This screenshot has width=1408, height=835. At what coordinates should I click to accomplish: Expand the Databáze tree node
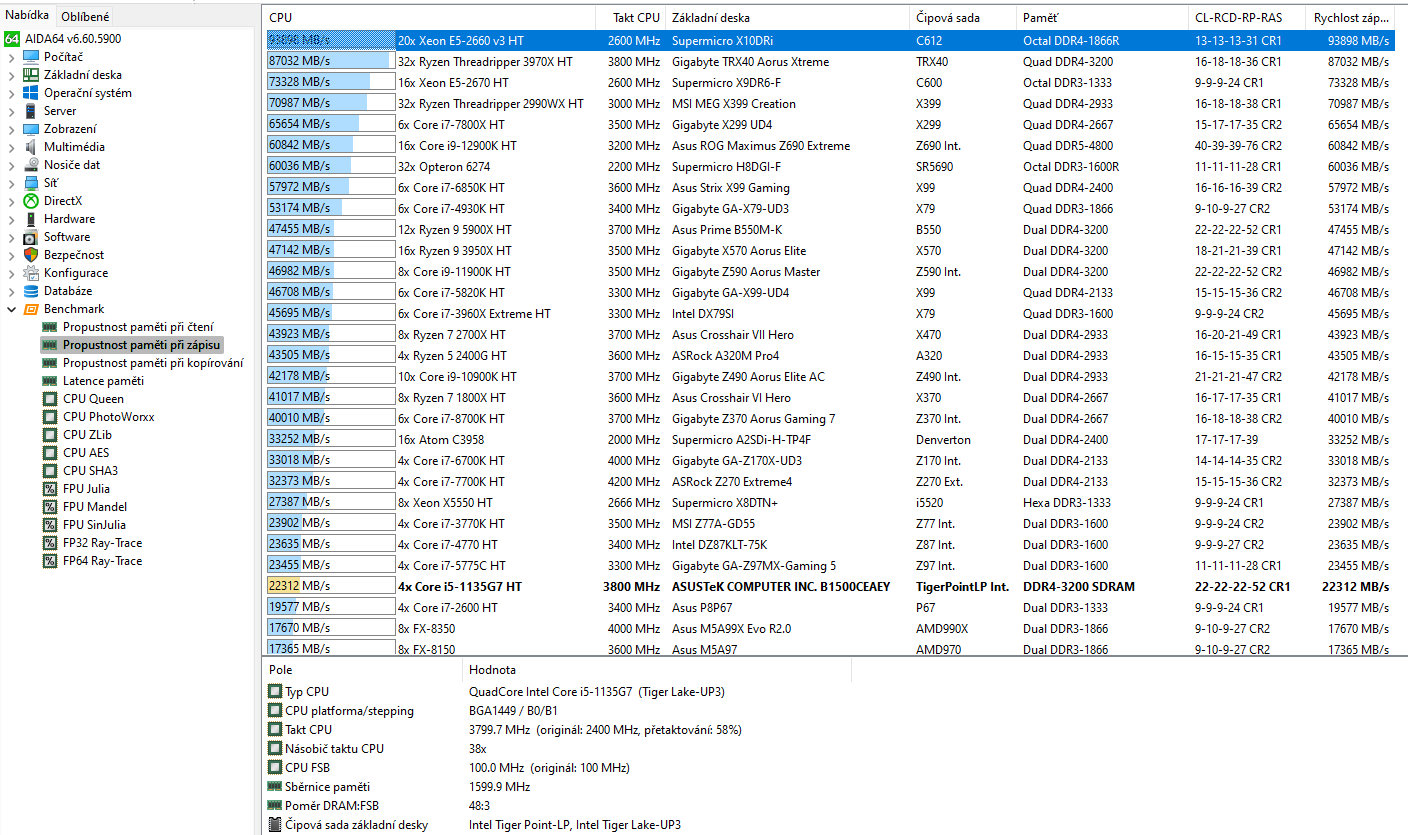point(11,290)
